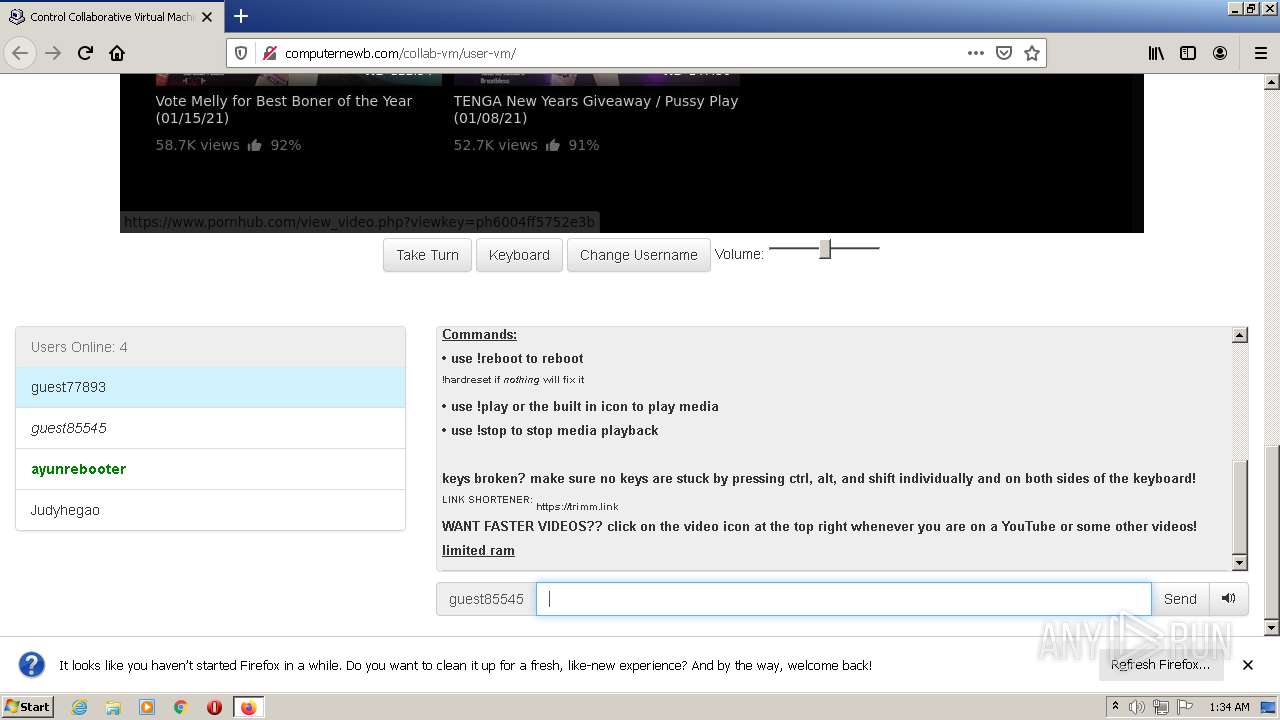Open the system tray volume icon
The image size is (1280, 720).
coord(1137,707)
